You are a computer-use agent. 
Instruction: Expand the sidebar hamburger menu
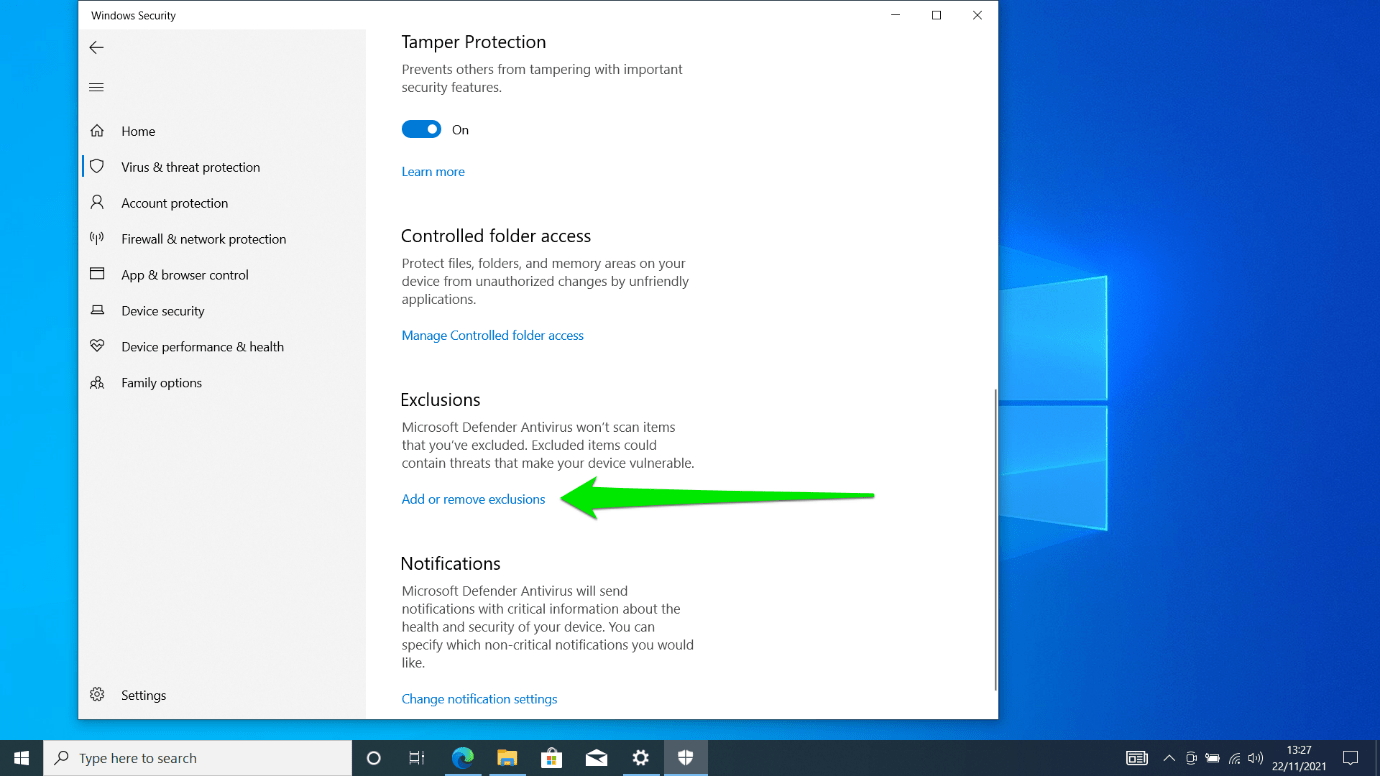96,86
